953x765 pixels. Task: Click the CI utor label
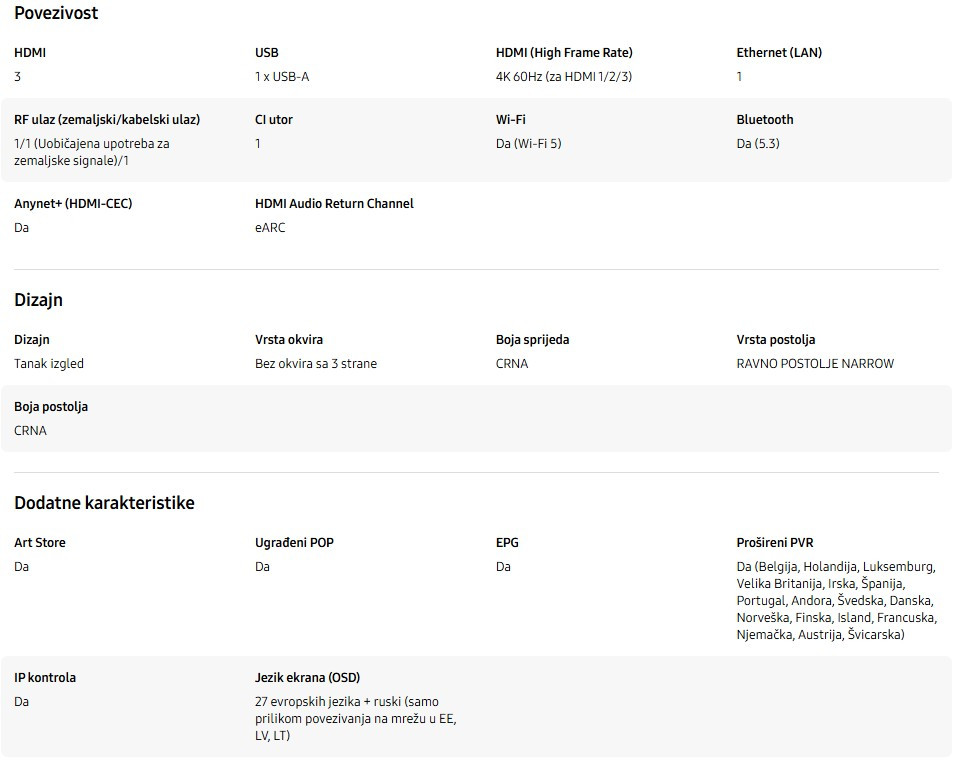(x=274, y=120)
